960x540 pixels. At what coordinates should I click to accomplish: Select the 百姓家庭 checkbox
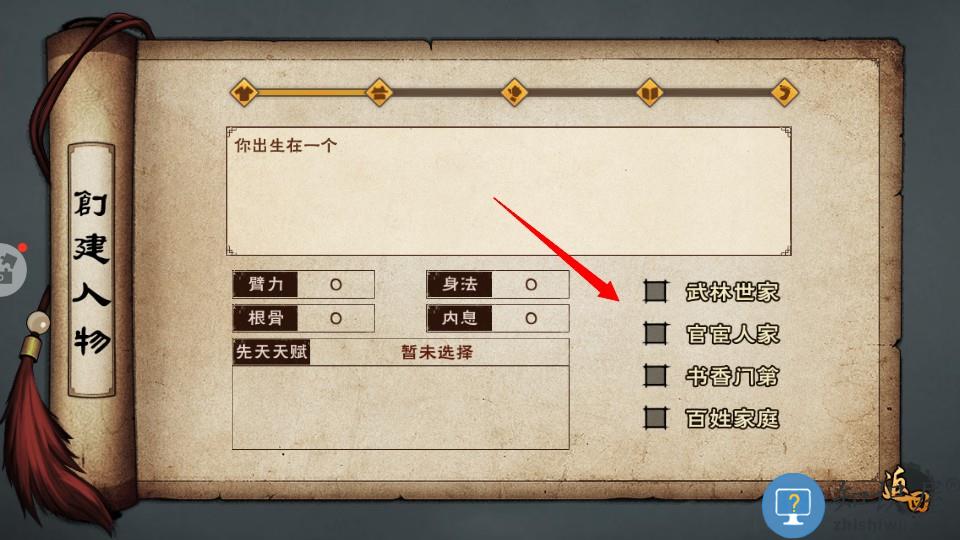tap(656, 418)
